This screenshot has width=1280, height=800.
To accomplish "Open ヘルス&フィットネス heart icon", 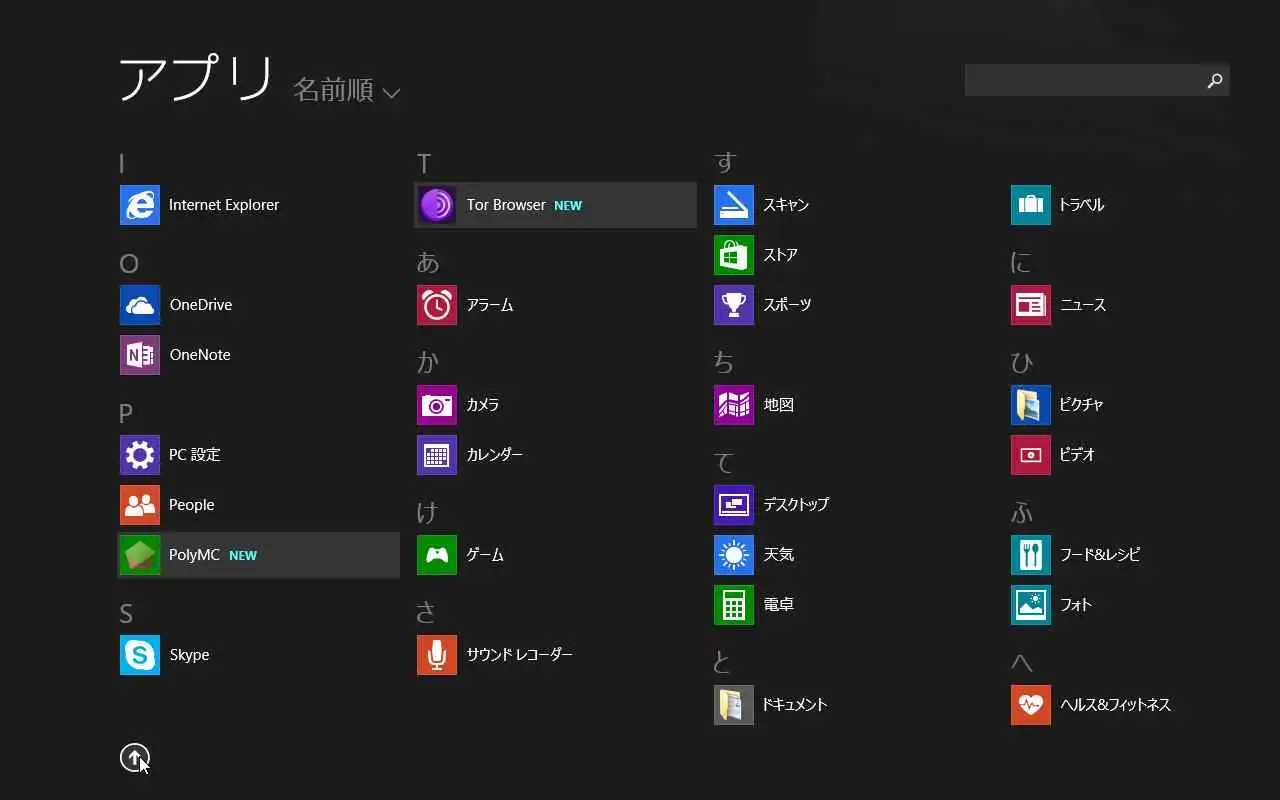I will [x=1031, y=705].
